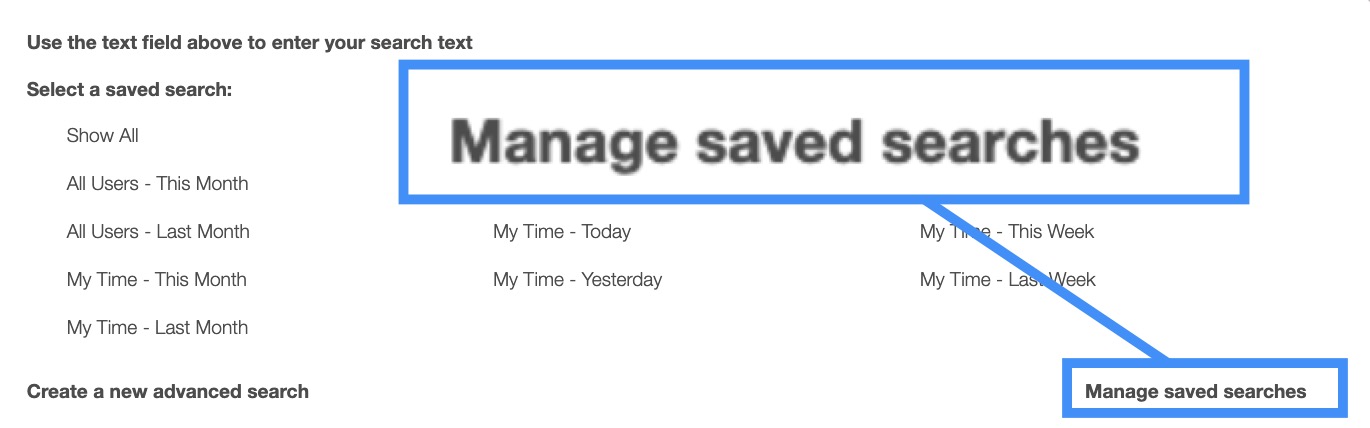Image resolution: width=1370 pixels, height=428 pixels.
Task: View my time entries from last week
Action: pos(1007,280)
